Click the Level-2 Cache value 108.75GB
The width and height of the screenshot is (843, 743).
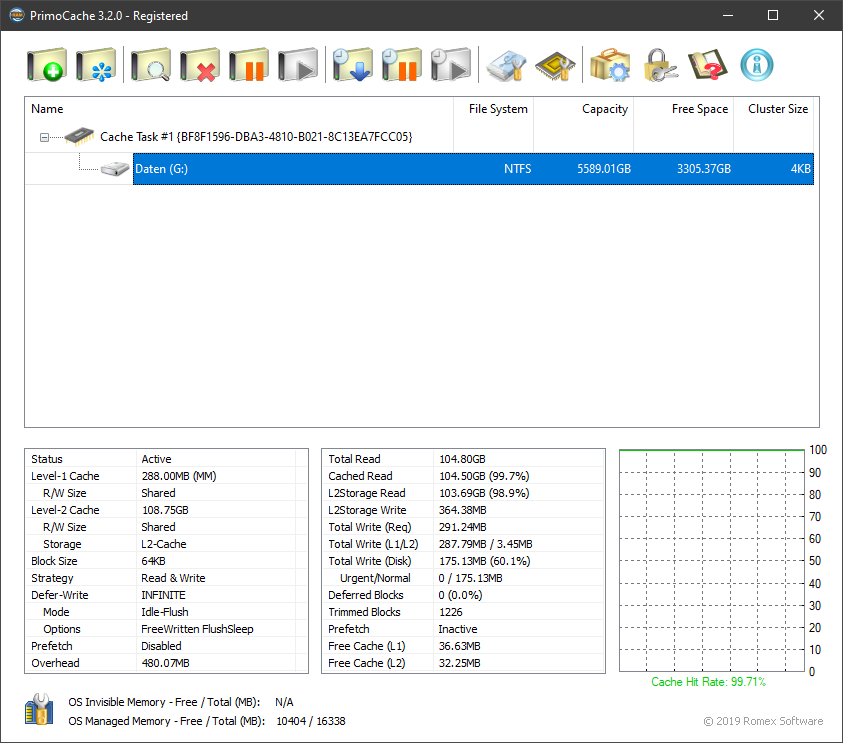tap(165, 510)
